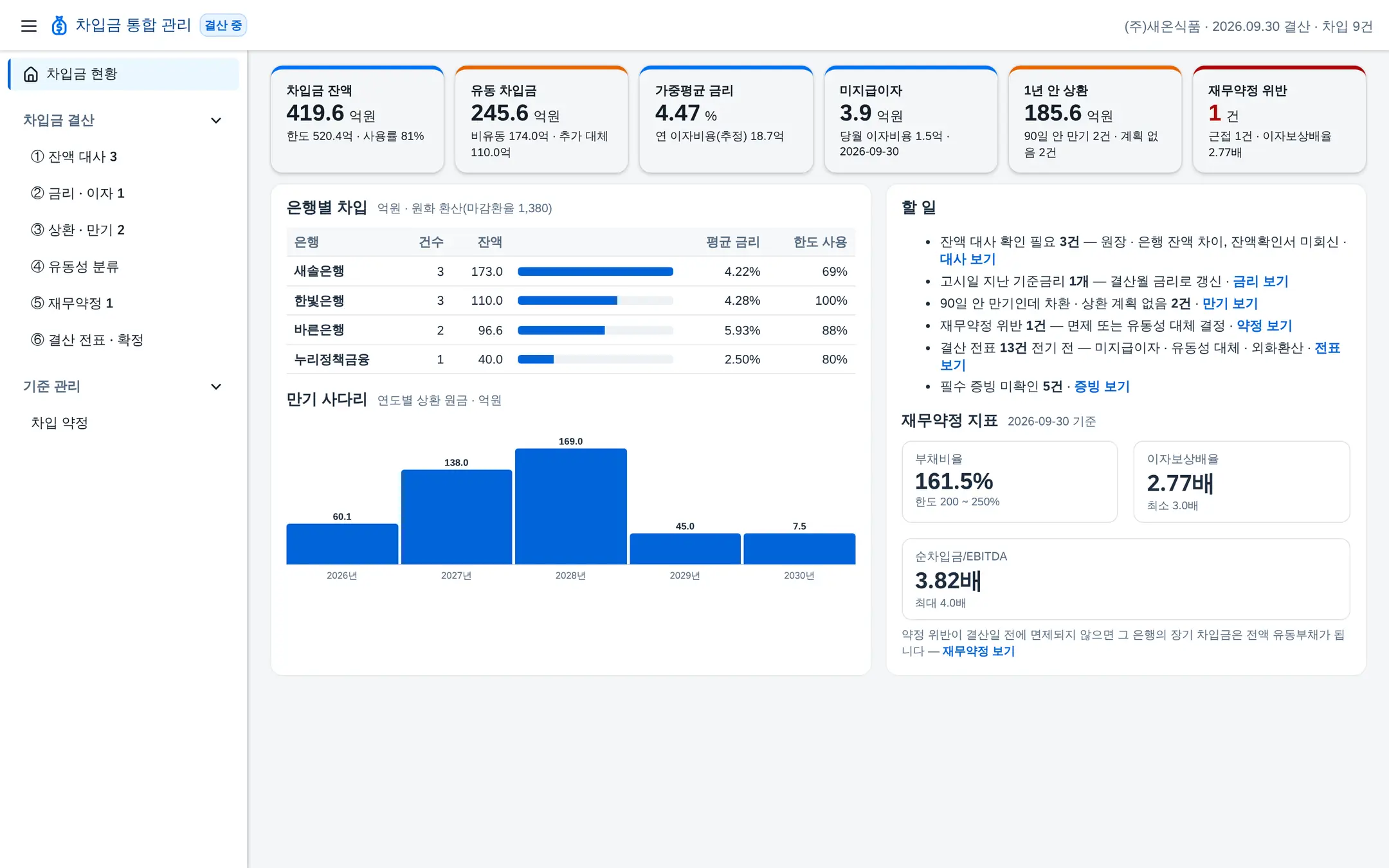Follow the 만기 보기 link

click(x=1230, y=303)
